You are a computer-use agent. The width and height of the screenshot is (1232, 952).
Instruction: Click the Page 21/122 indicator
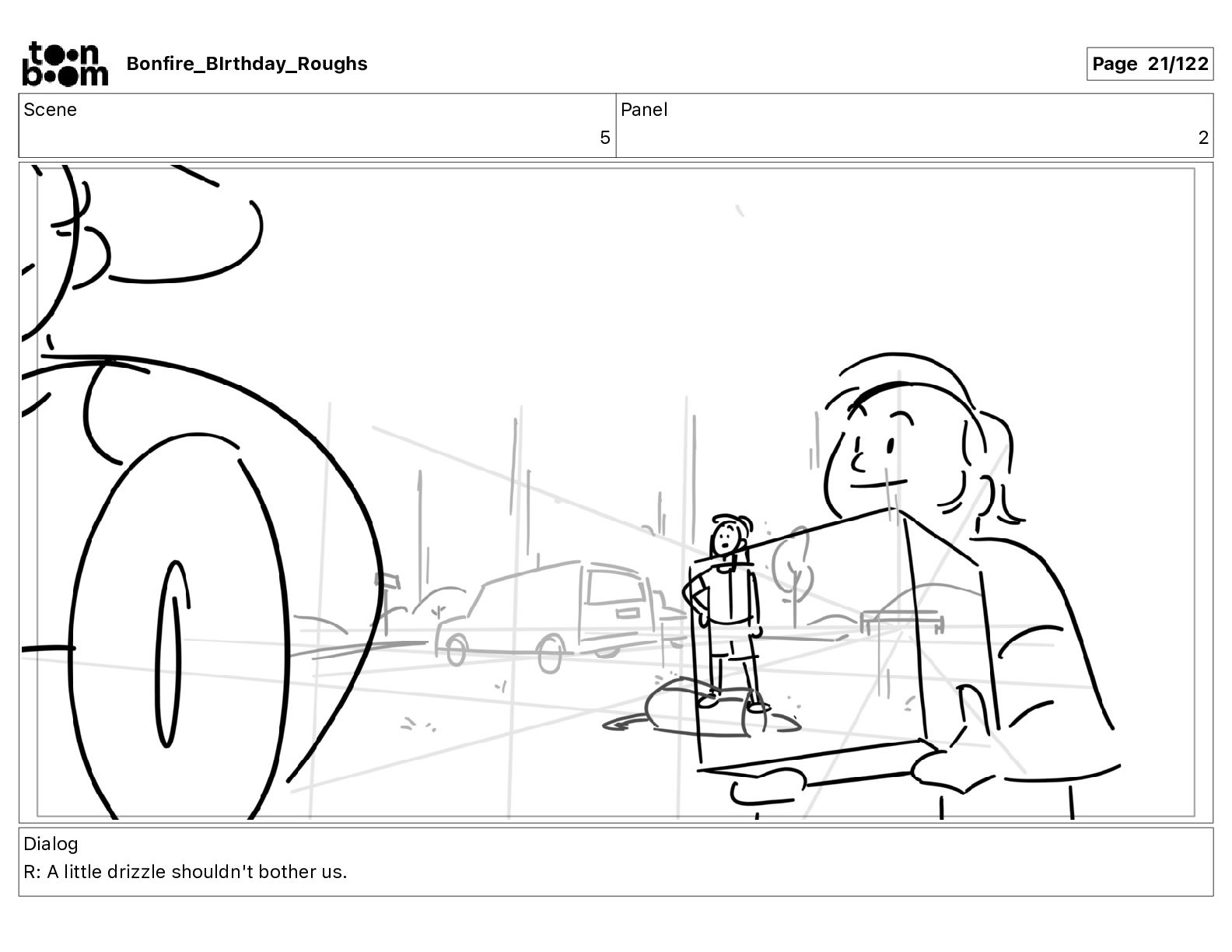pos(1150,64)
